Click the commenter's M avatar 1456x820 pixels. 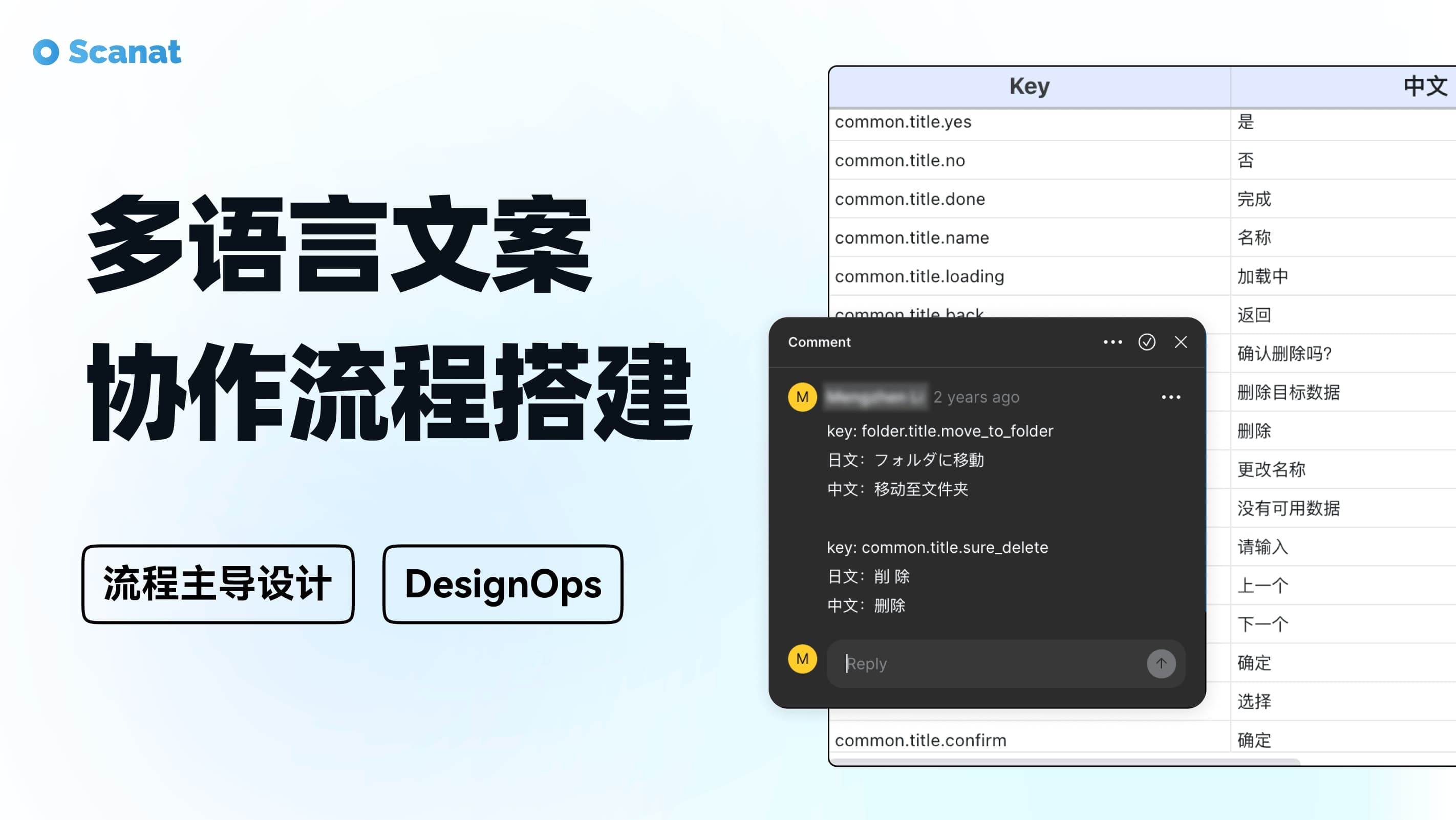(802, 397)
